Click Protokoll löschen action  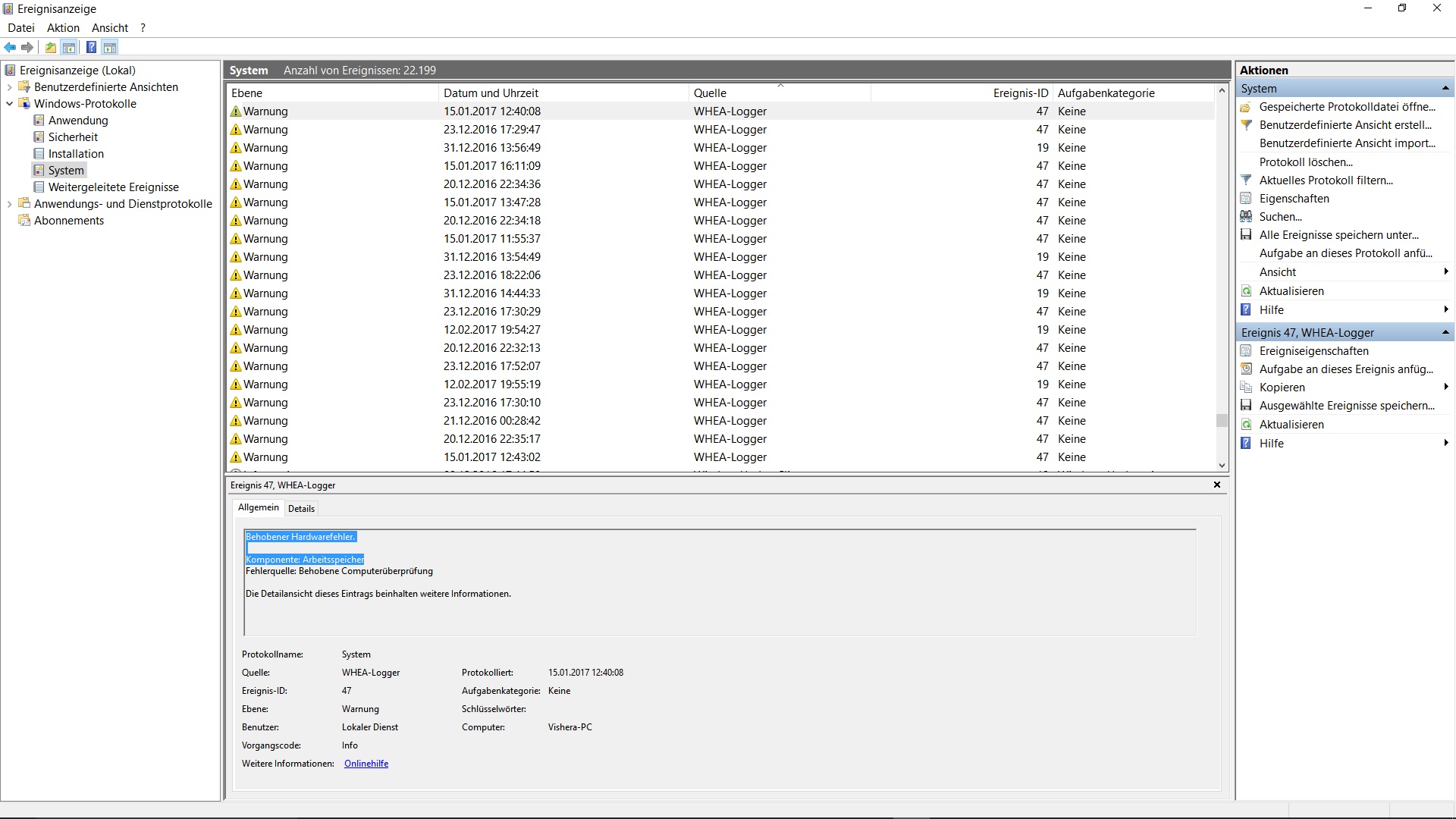pos(1306,162)
